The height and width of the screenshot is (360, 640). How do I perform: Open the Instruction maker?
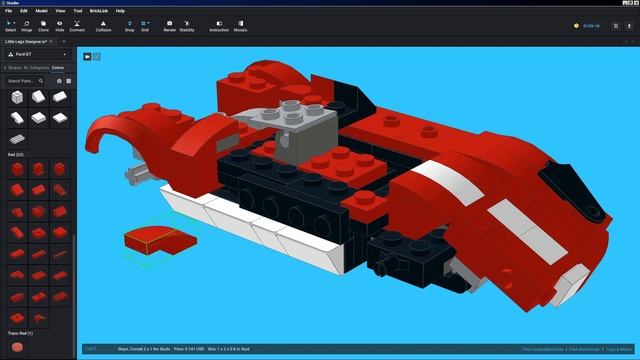pos(219,26)
